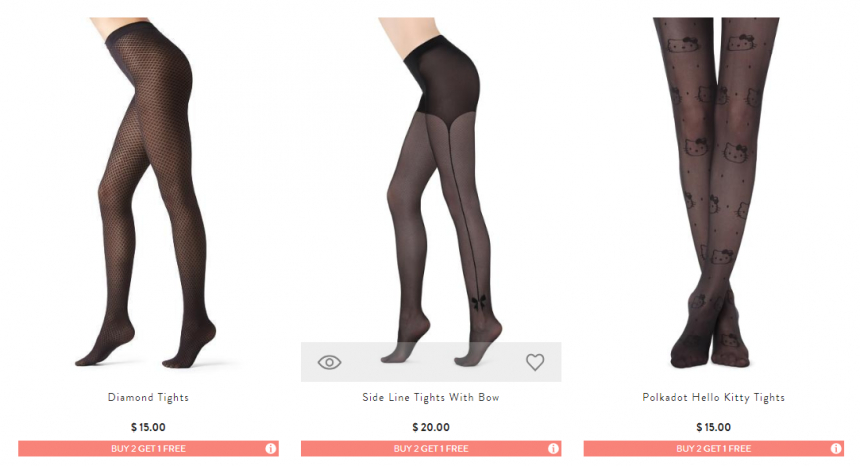Select the $15.00 price of Diamond Tights
The height and width of the screenshot is (466, 860).
(x=148, y=427)
